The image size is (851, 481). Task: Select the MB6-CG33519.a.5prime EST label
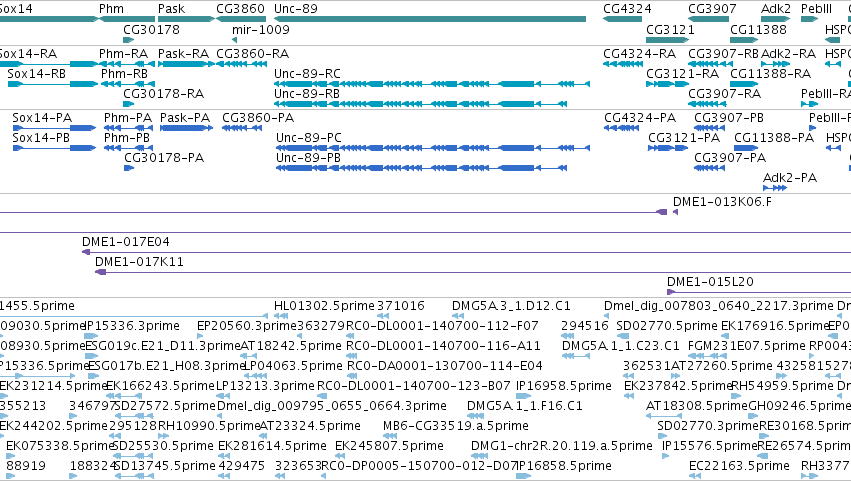(x=456, y=427)
